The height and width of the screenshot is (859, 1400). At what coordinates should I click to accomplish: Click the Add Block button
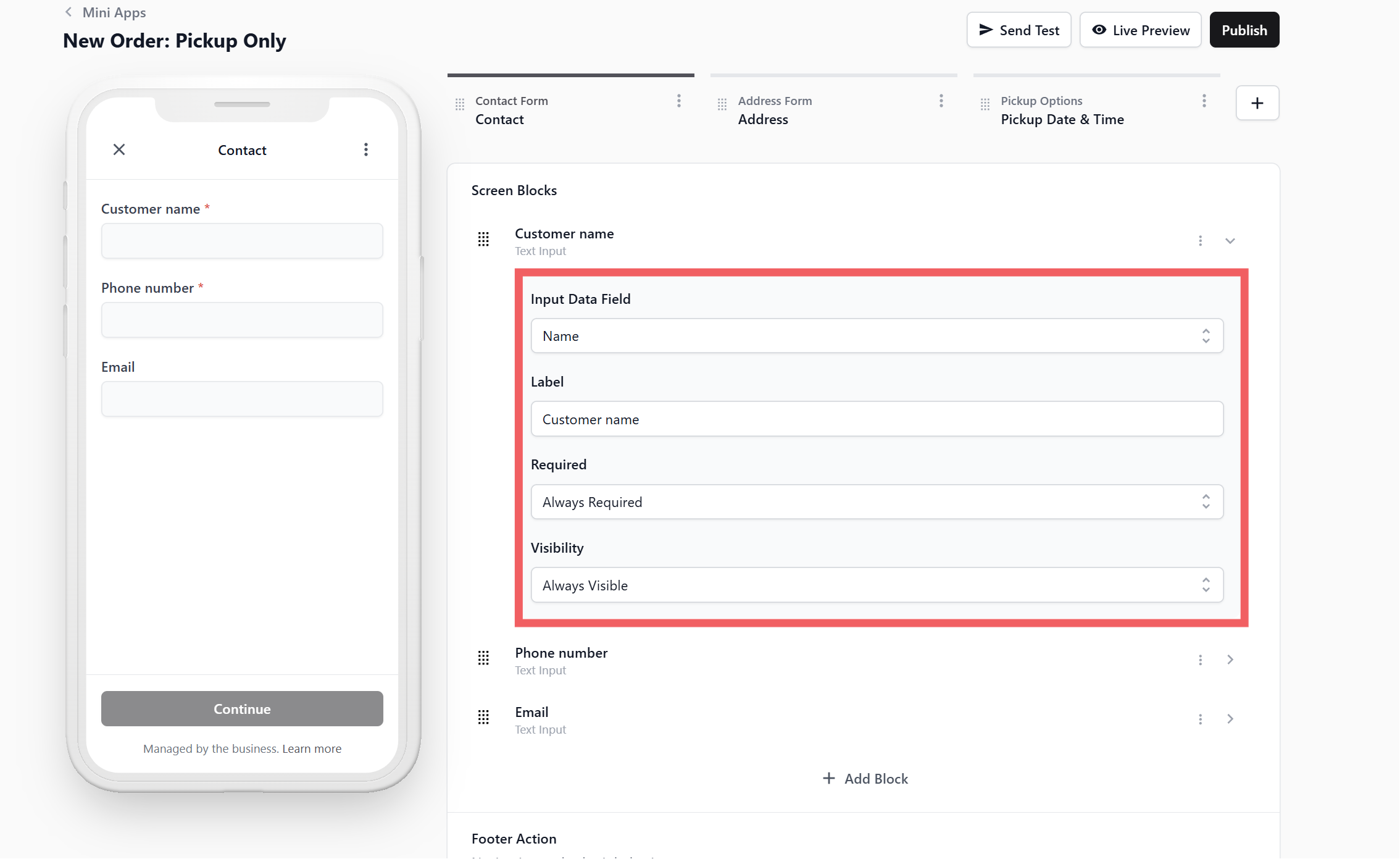click(865, 779)
